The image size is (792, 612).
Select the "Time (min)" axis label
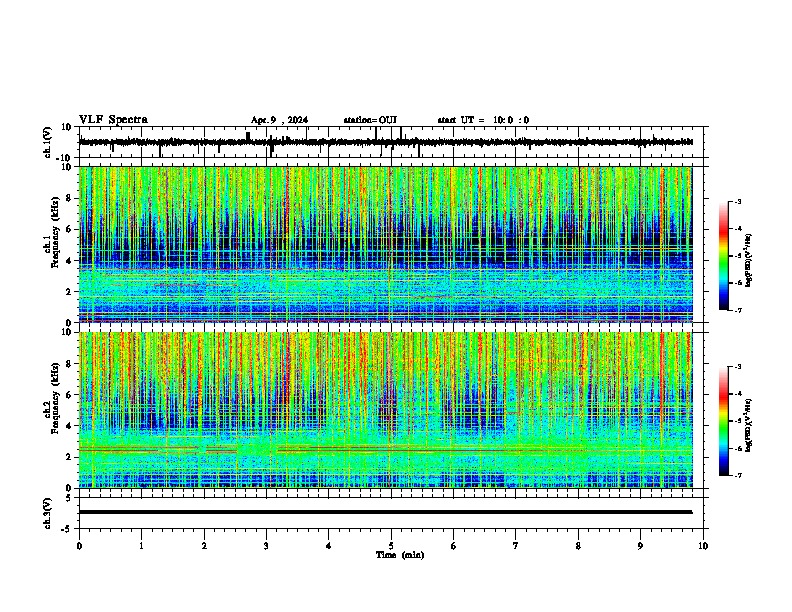[400, 555]
